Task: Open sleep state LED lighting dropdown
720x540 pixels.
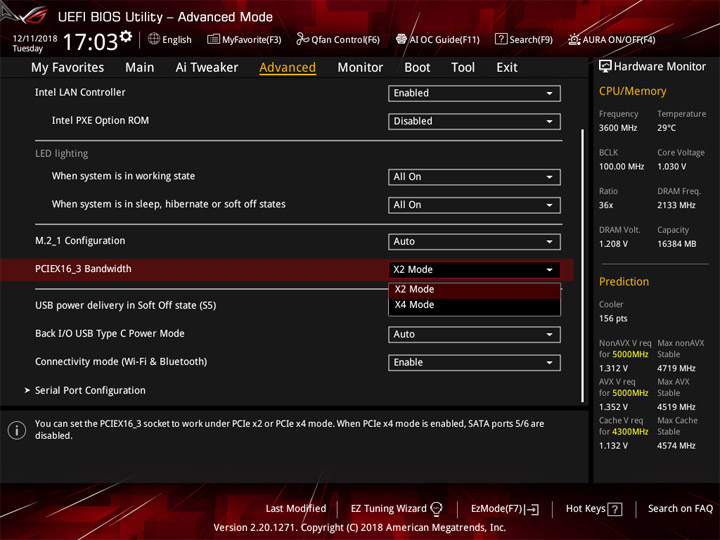Action: tap(474, 205)
